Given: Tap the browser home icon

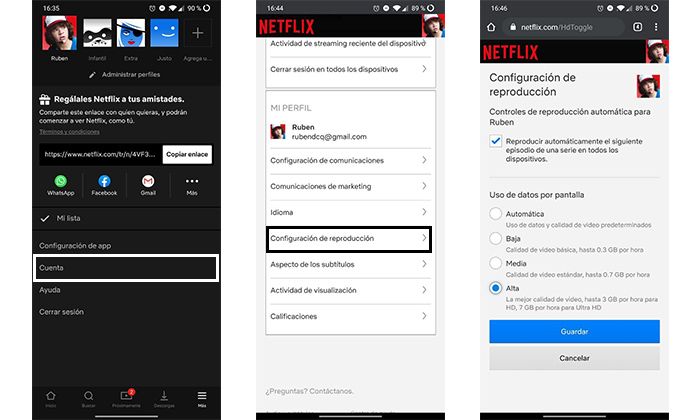Looking at the screenshot, I should click(x=491, y=27).
